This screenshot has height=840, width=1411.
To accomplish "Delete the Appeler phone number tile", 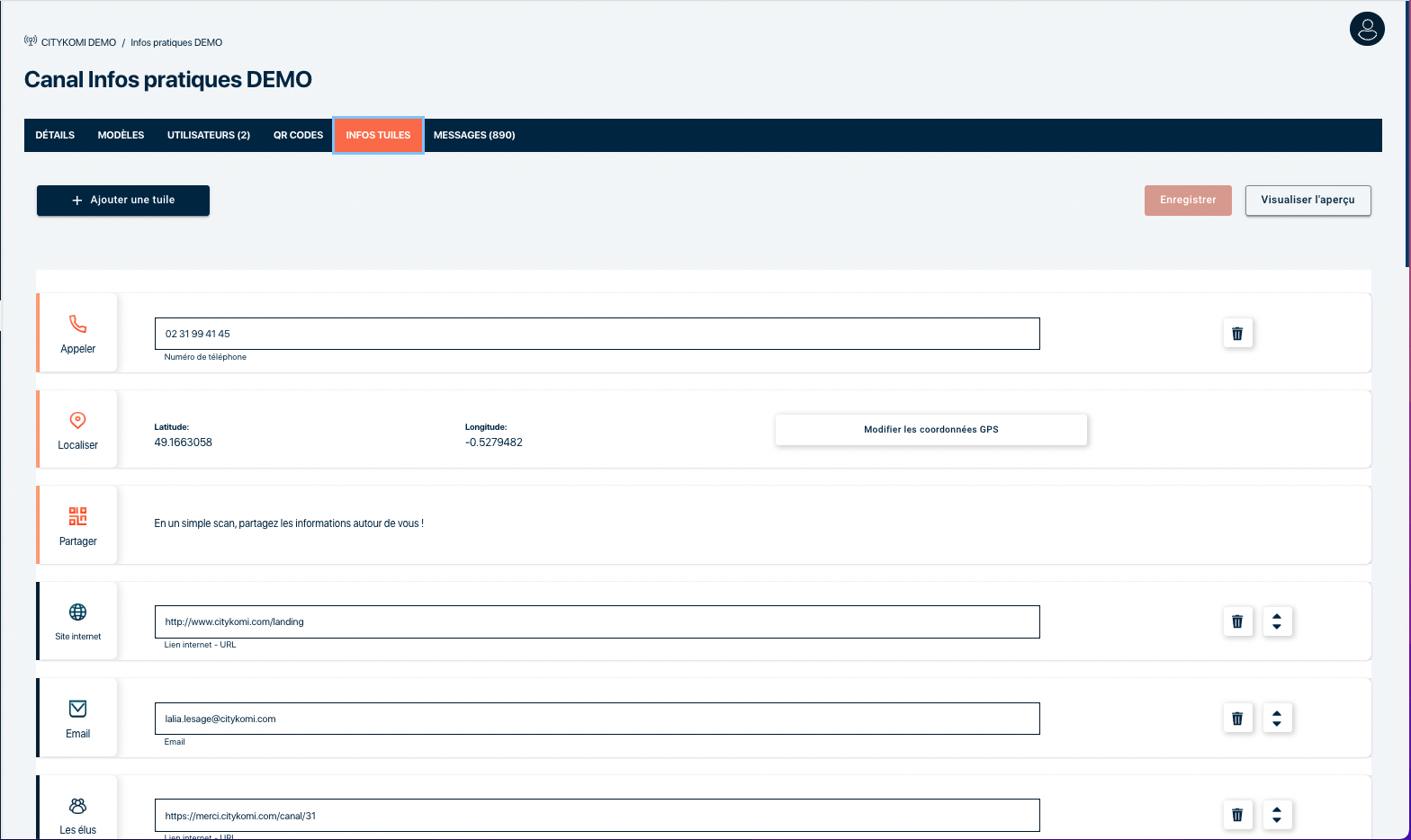I will pos(1237,334).
